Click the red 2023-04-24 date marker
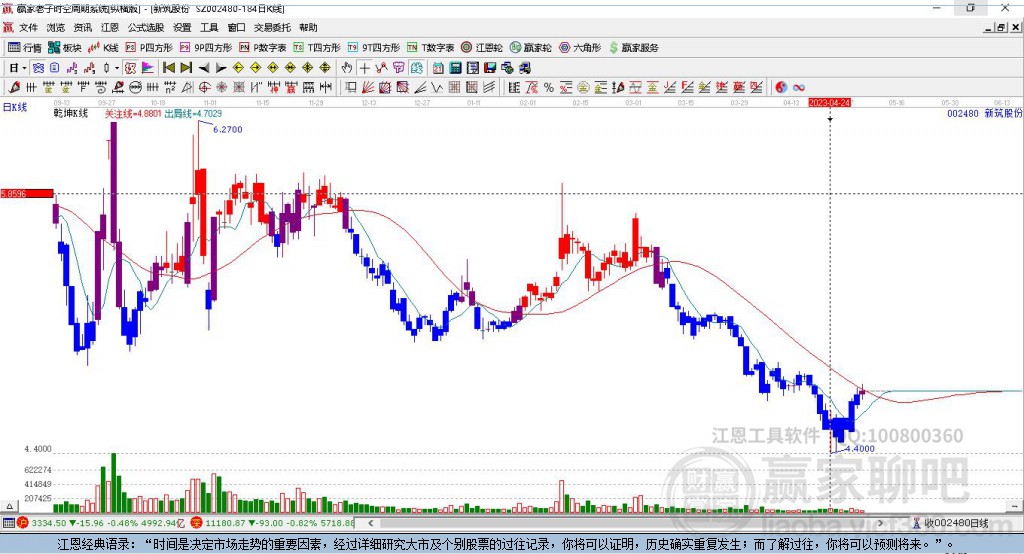The height and width of the screenshot is (554, 1024). 830,103
